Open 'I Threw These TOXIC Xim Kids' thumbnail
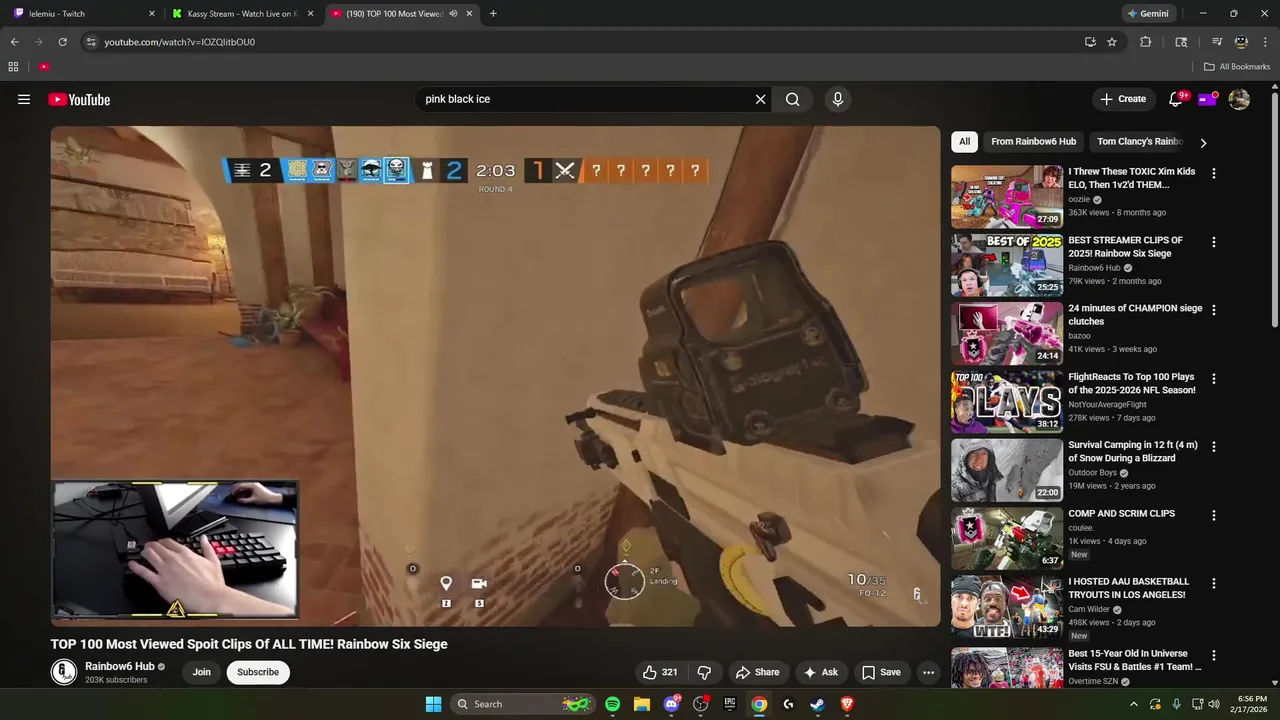The height and width of the screenshot is (720, 1280). [x=1007, y=197]
